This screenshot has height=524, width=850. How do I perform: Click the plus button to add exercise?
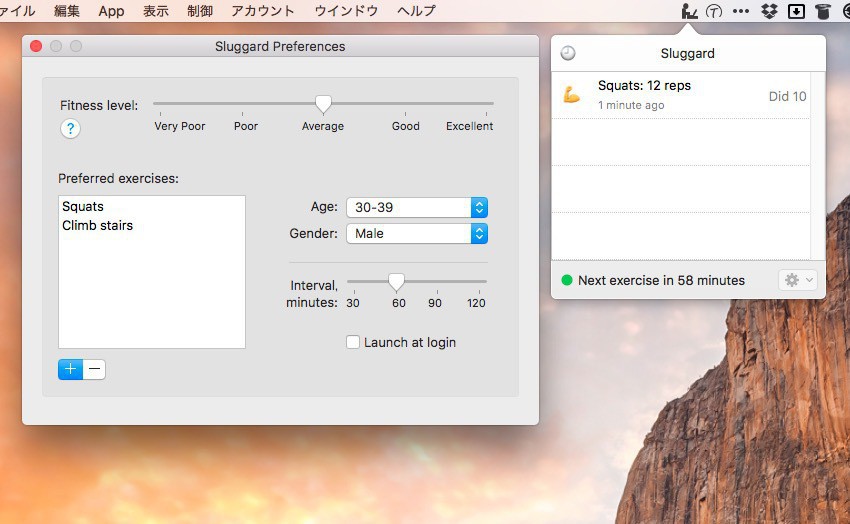pyautogui.click(x=70, y=369)
